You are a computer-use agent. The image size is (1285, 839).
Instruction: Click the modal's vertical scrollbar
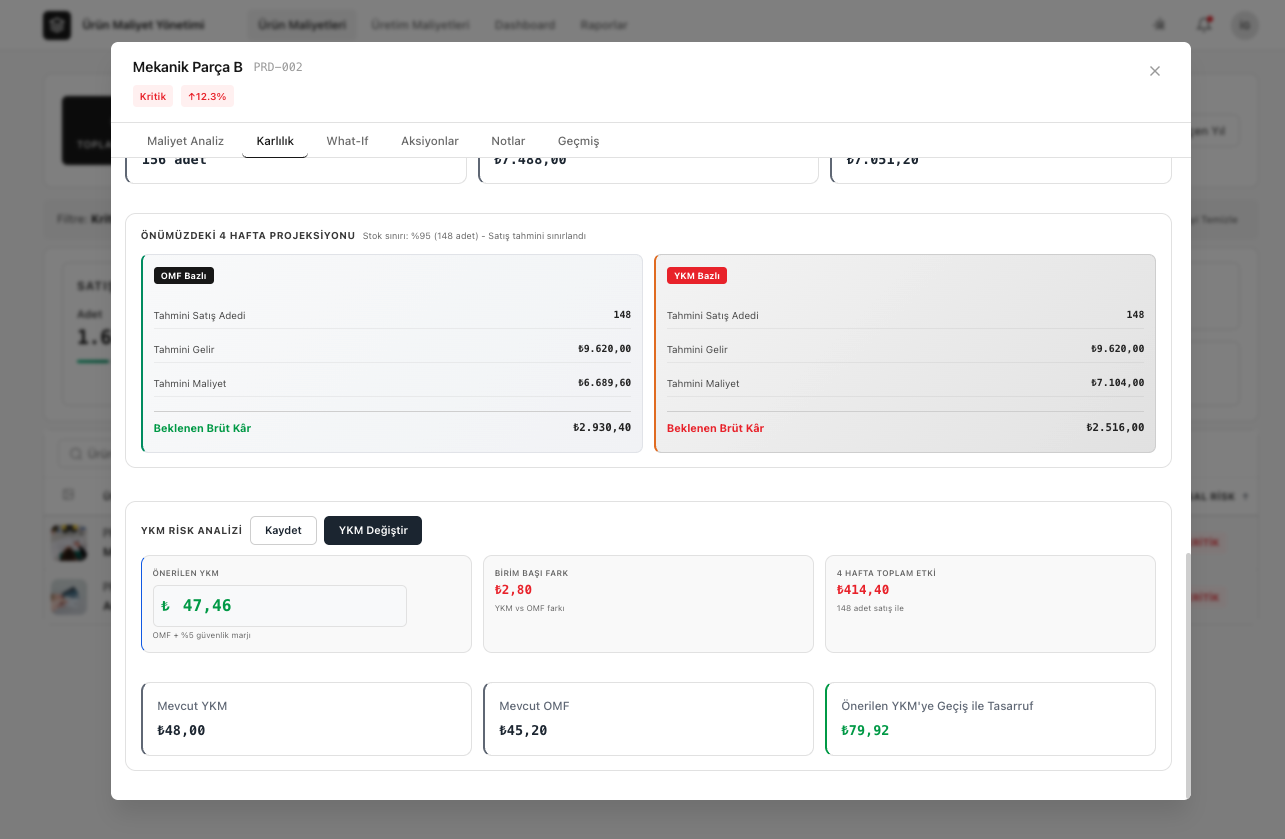coord(1187,675)
